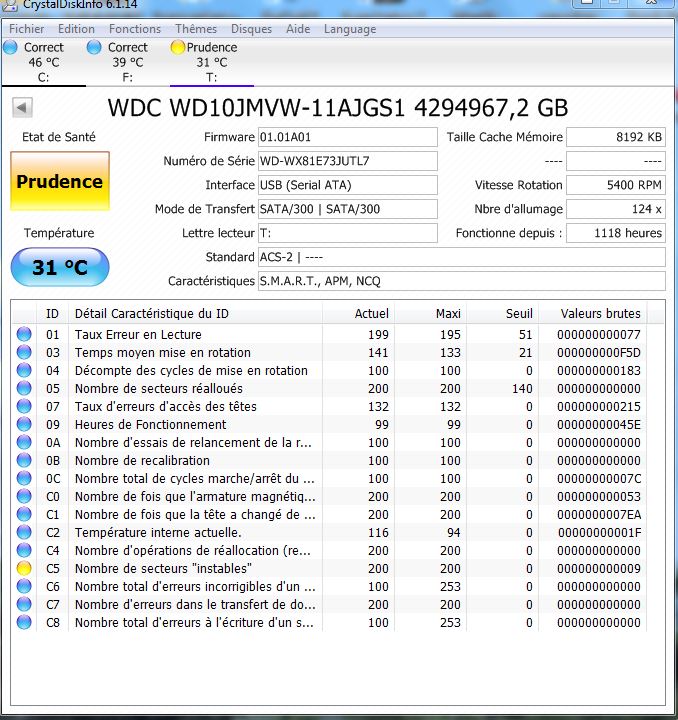Click the Firmware field 01.01A01
Image resolution: width=678 pixels, height=720 pixels.
(x=347, y=137)
